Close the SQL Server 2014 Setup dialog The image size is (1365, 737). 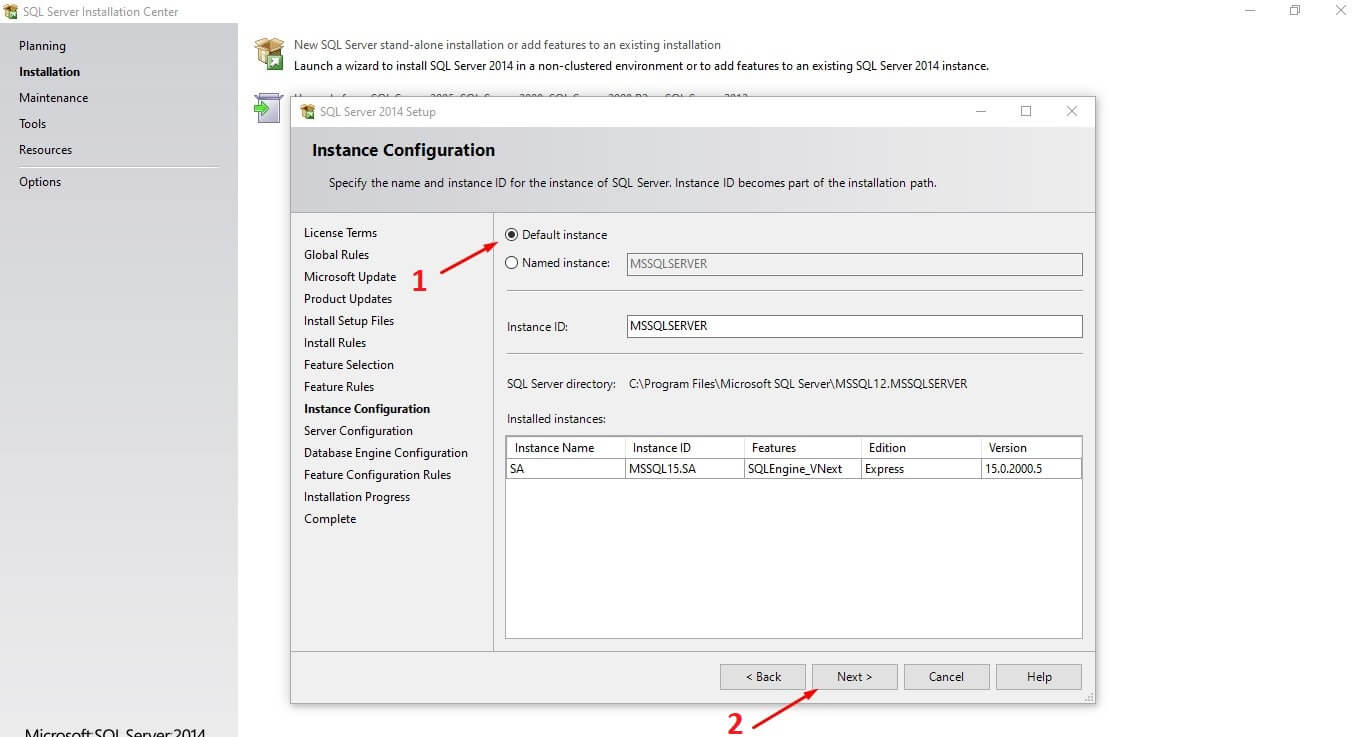click(x=1072, y=111)
